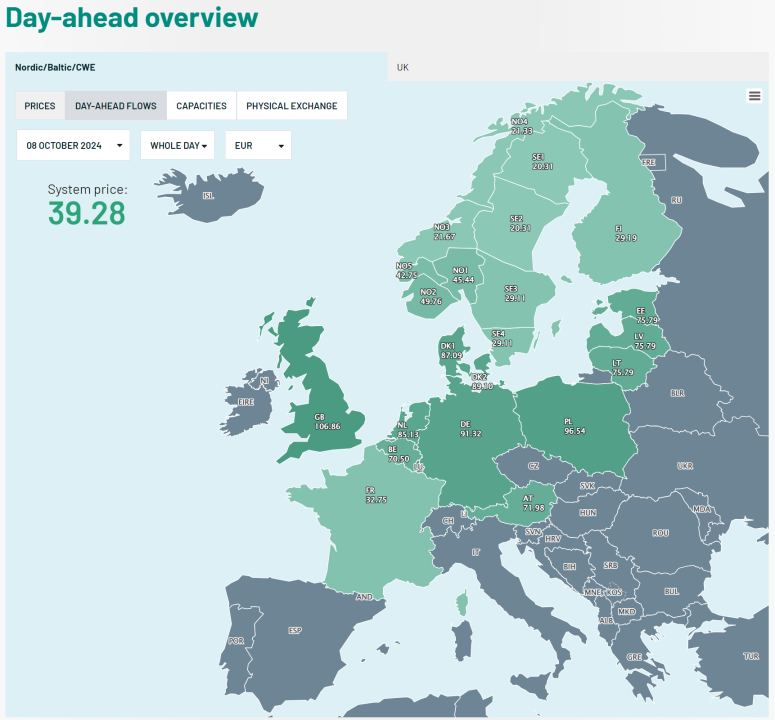
Task: Click the IT label on Italy
Action: pos(475,552)
